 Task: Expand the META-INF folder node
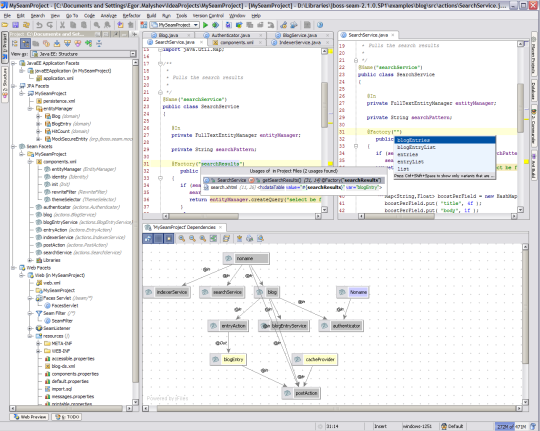39,343
